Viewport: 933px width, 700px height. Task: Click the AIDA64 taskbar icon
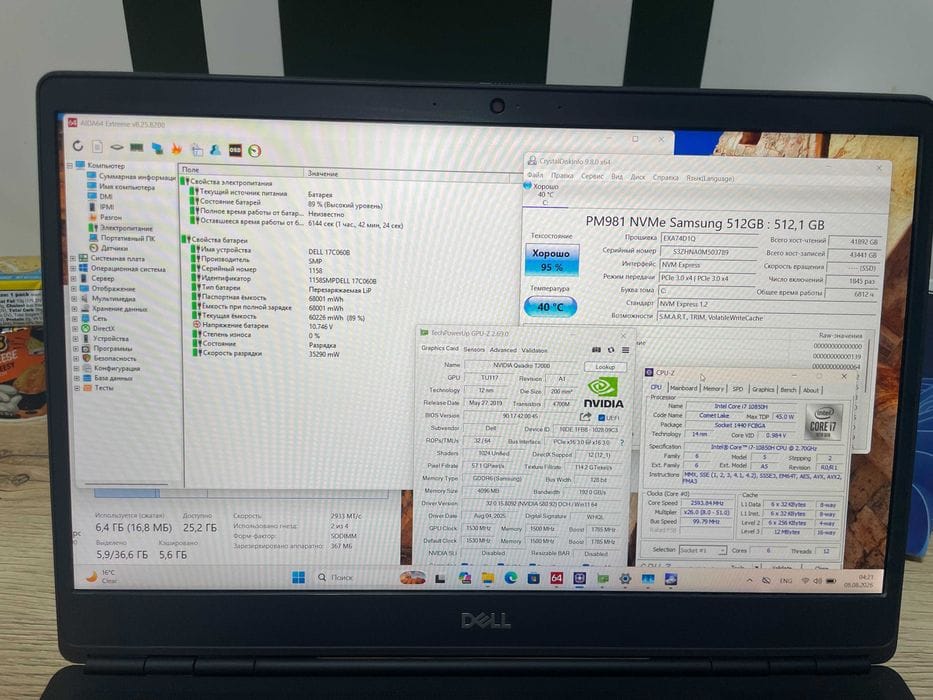(x=556, y=578)
